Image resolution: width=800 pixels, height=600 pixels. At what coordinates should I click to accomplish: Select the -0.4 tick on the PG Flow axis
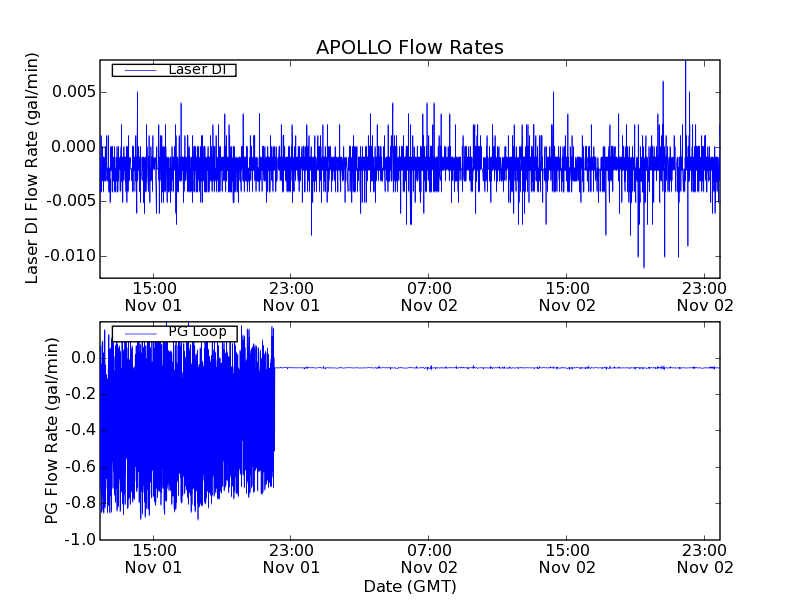(x=81, y=430)
